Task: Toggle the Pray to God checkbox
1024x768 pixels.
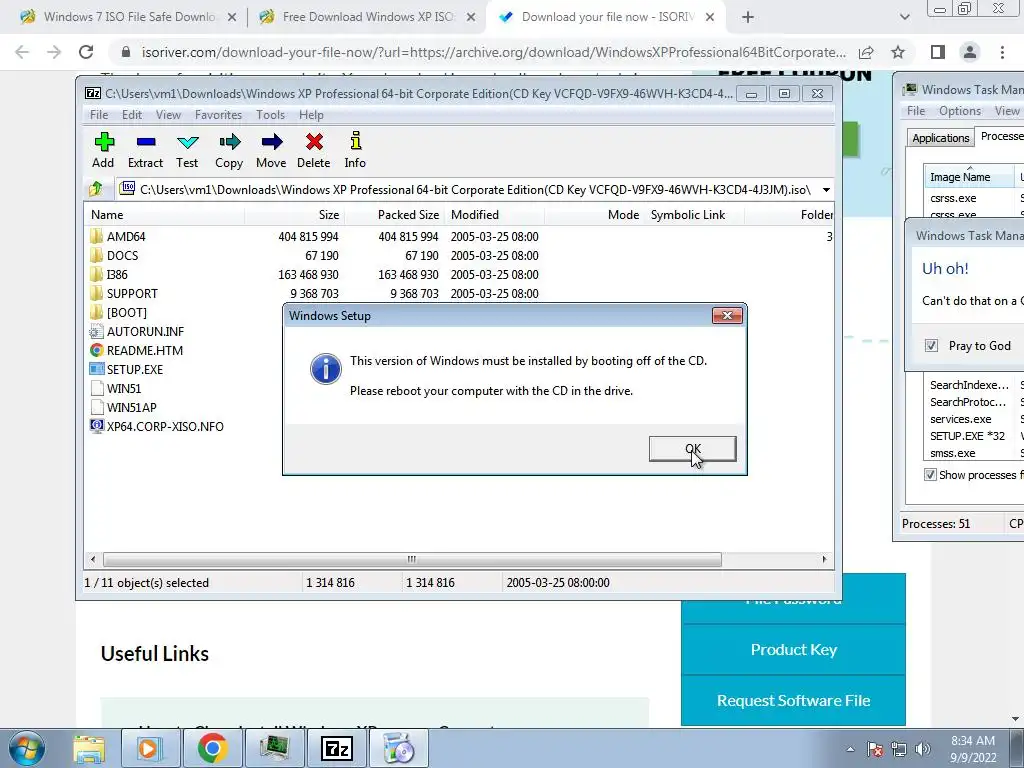Action: point(932,345)
